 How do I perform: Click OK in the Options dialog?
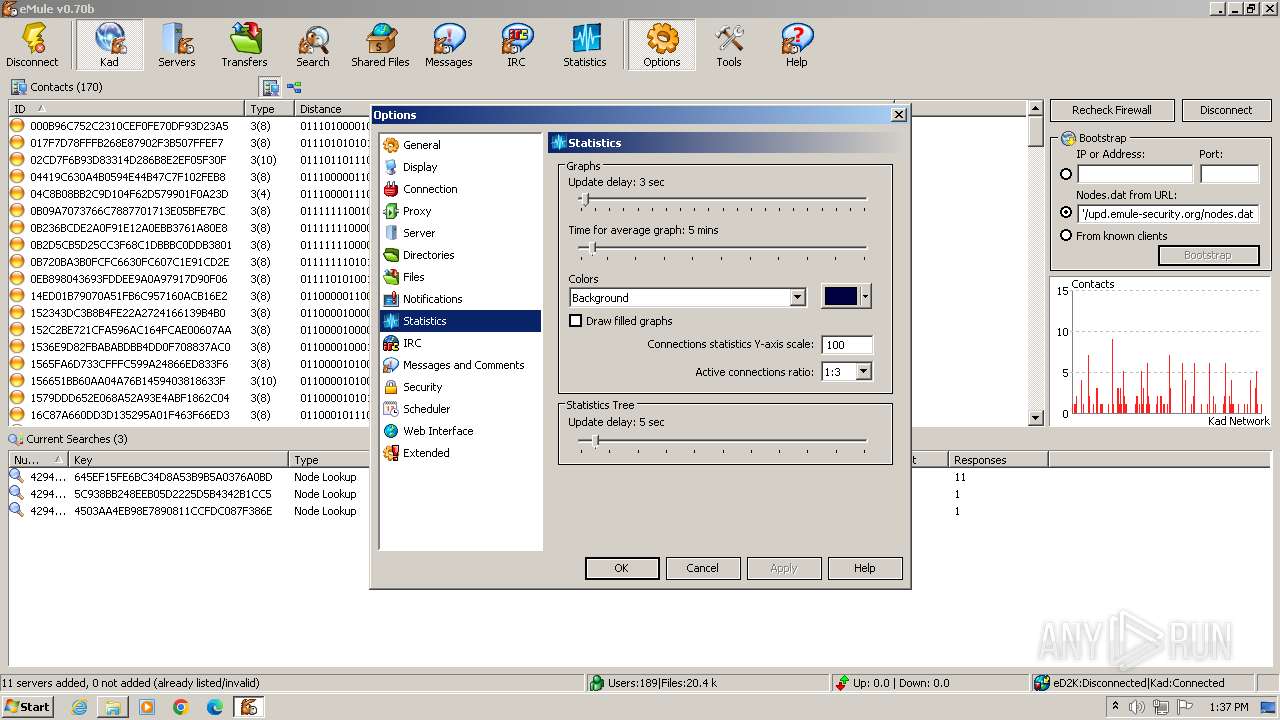(621, 568)
